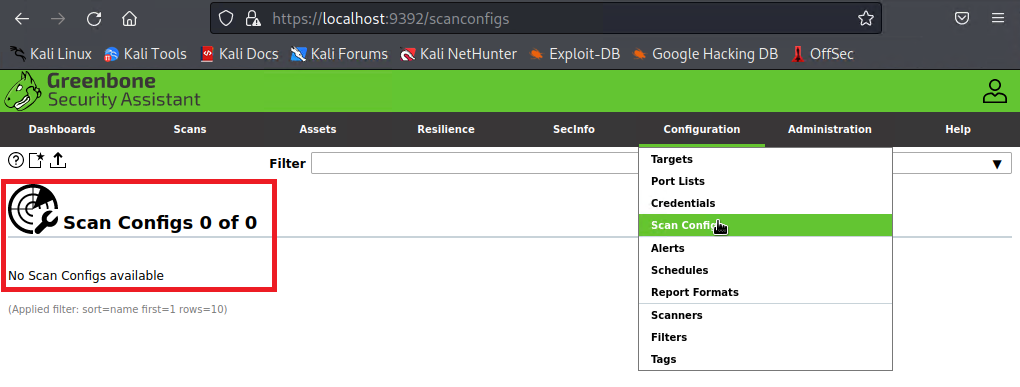Click the Greenbone Security Assistant logo
The image size is (1020, 387).
[102, 91]
